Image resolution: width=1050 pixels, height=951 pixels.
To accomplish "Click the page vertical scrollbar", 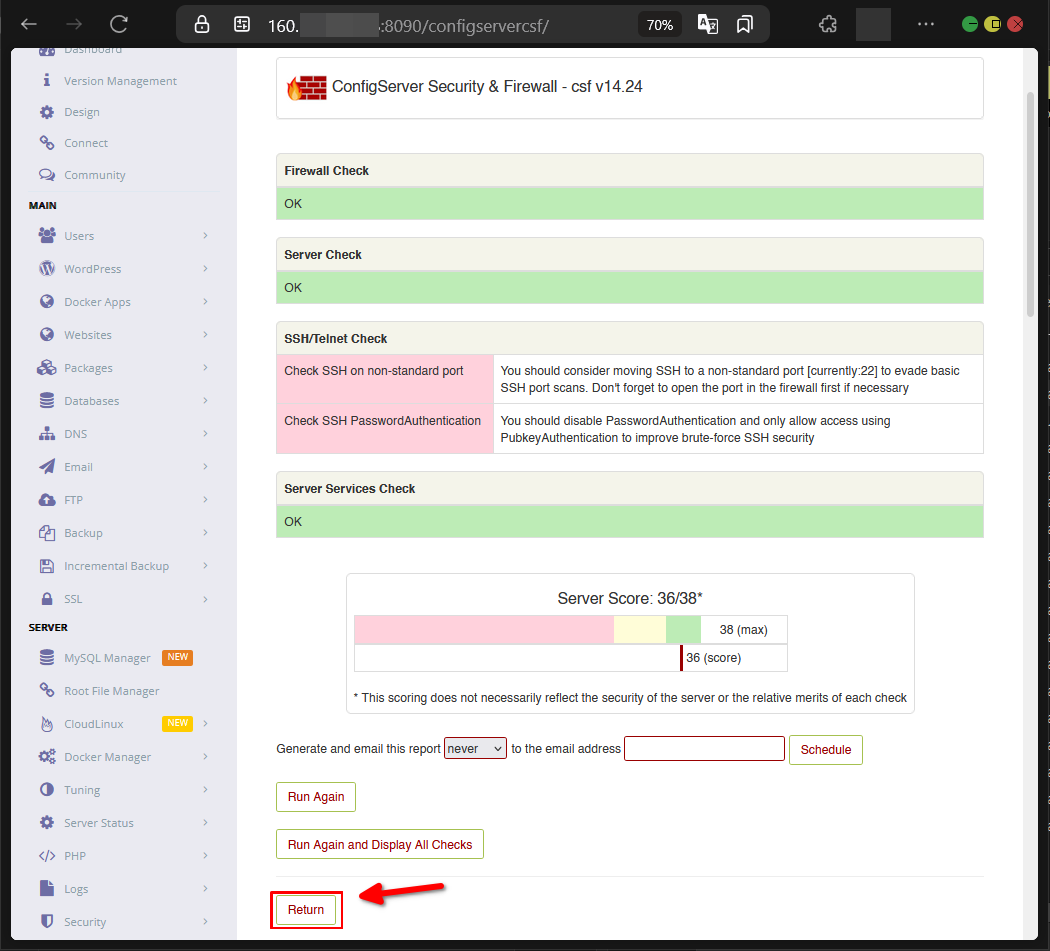I will coord(1031,204).
